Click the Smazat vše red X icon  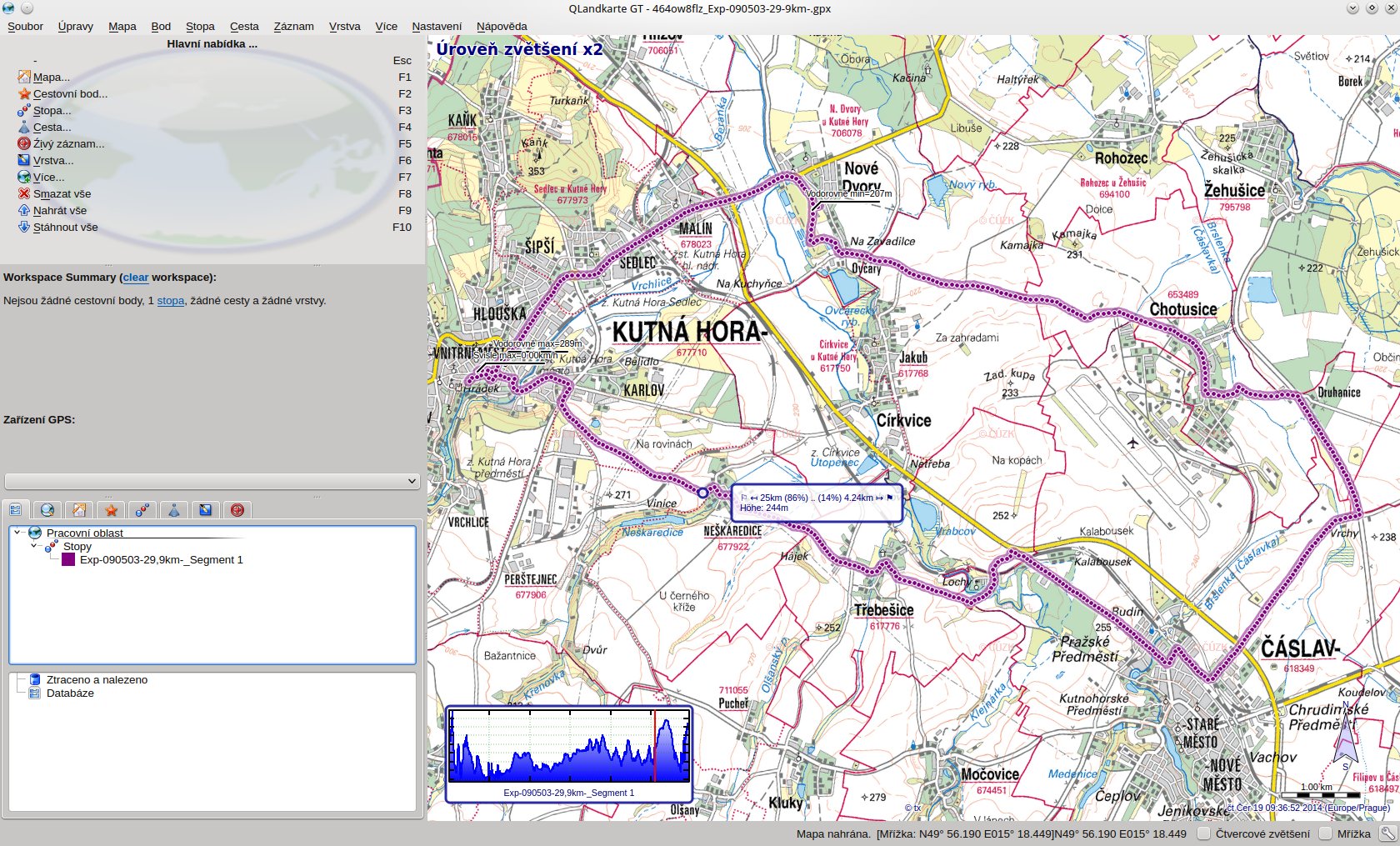tap(24, 193)
